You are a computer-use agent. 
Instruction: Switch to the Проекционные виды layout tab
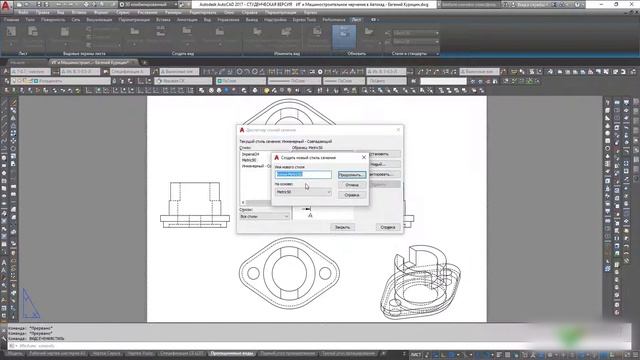pyautogui.click(x=232, y=353)
